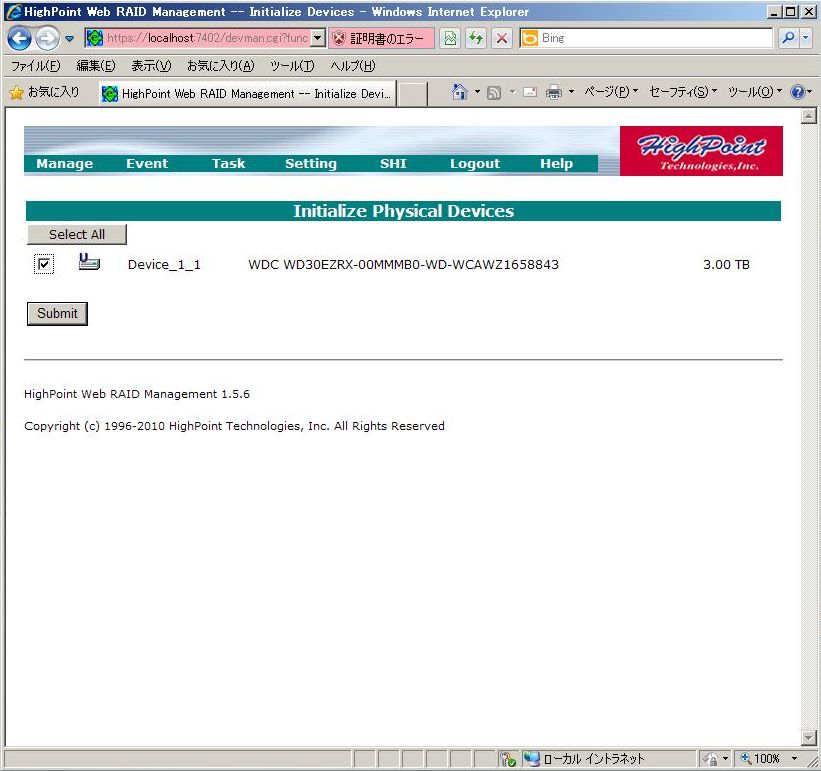This screenshot has width=821, height=771.
Task: Open the お気に入り(A) menu
Action: pos(220,65)
